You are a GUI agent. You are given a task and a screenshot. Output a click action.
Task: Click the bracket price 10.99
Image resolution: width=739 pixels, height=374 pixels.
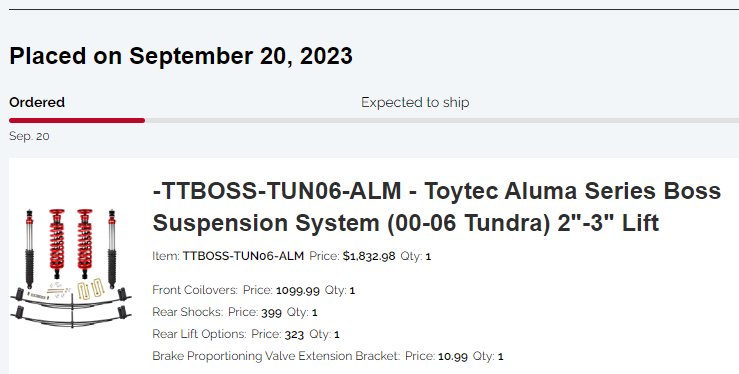[453, 357]
